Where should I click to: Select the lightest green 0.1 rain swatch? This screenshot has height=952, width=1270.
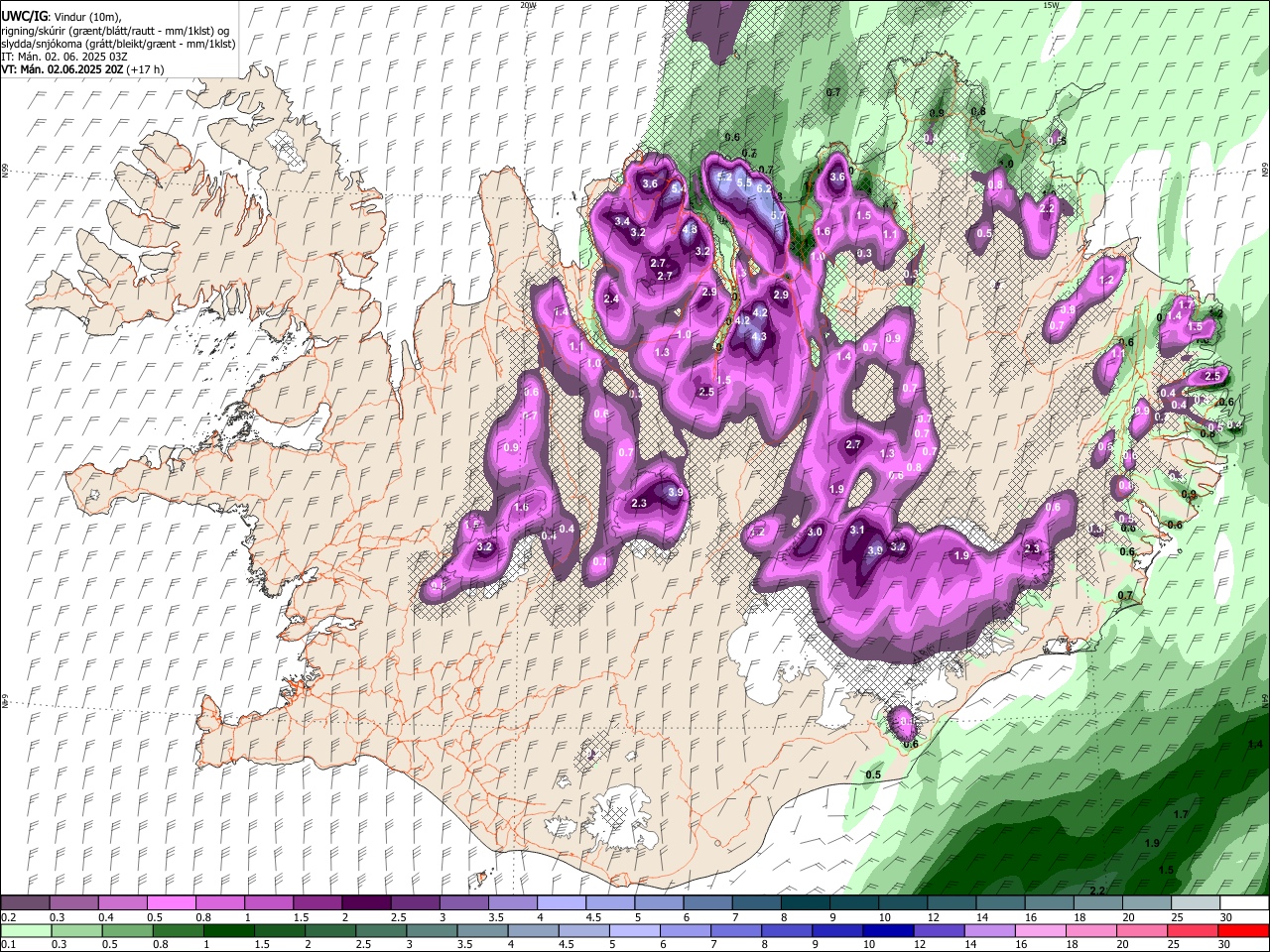point(25,931)
